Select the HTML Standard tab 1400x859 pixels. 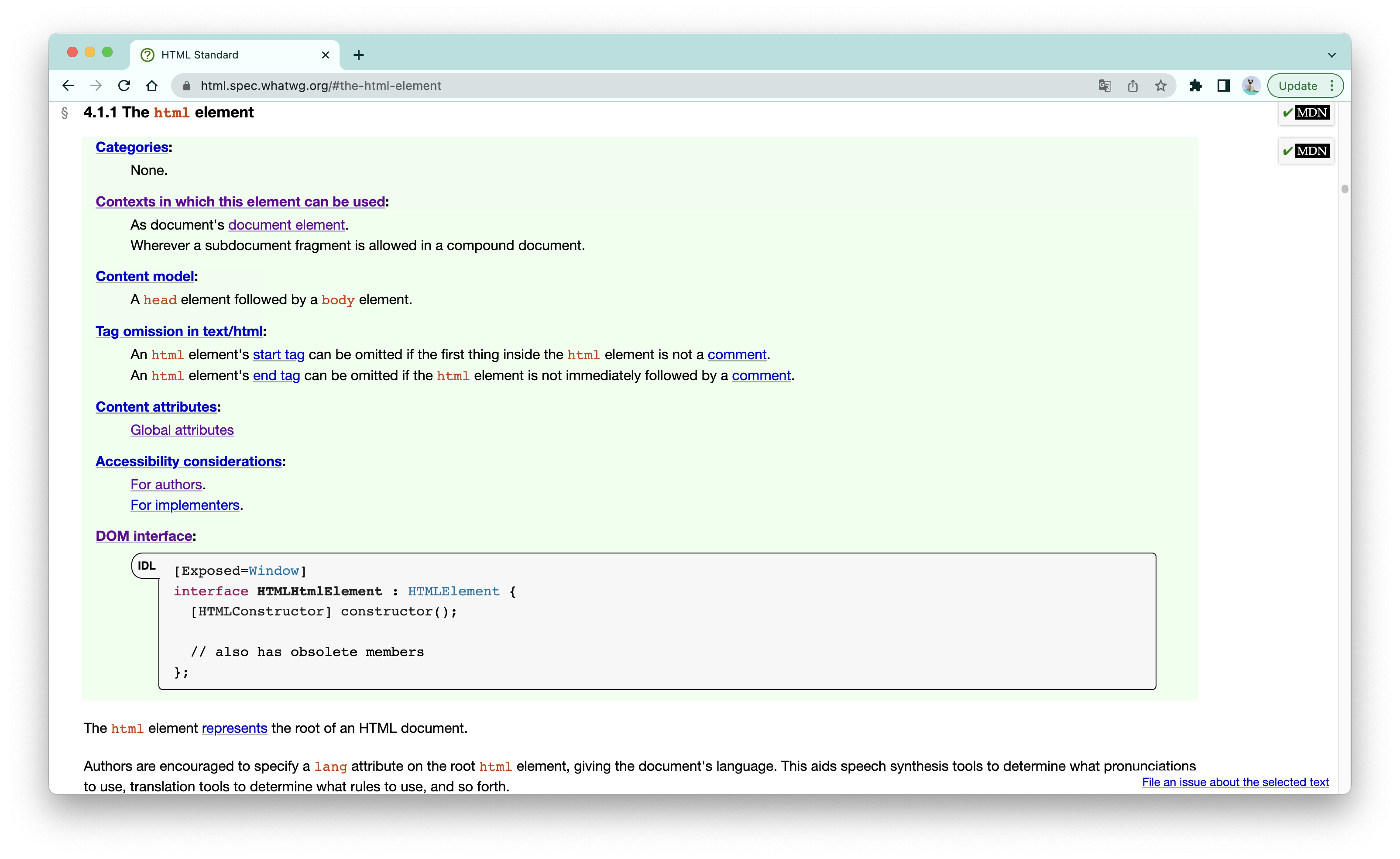(x=234, y=55)
